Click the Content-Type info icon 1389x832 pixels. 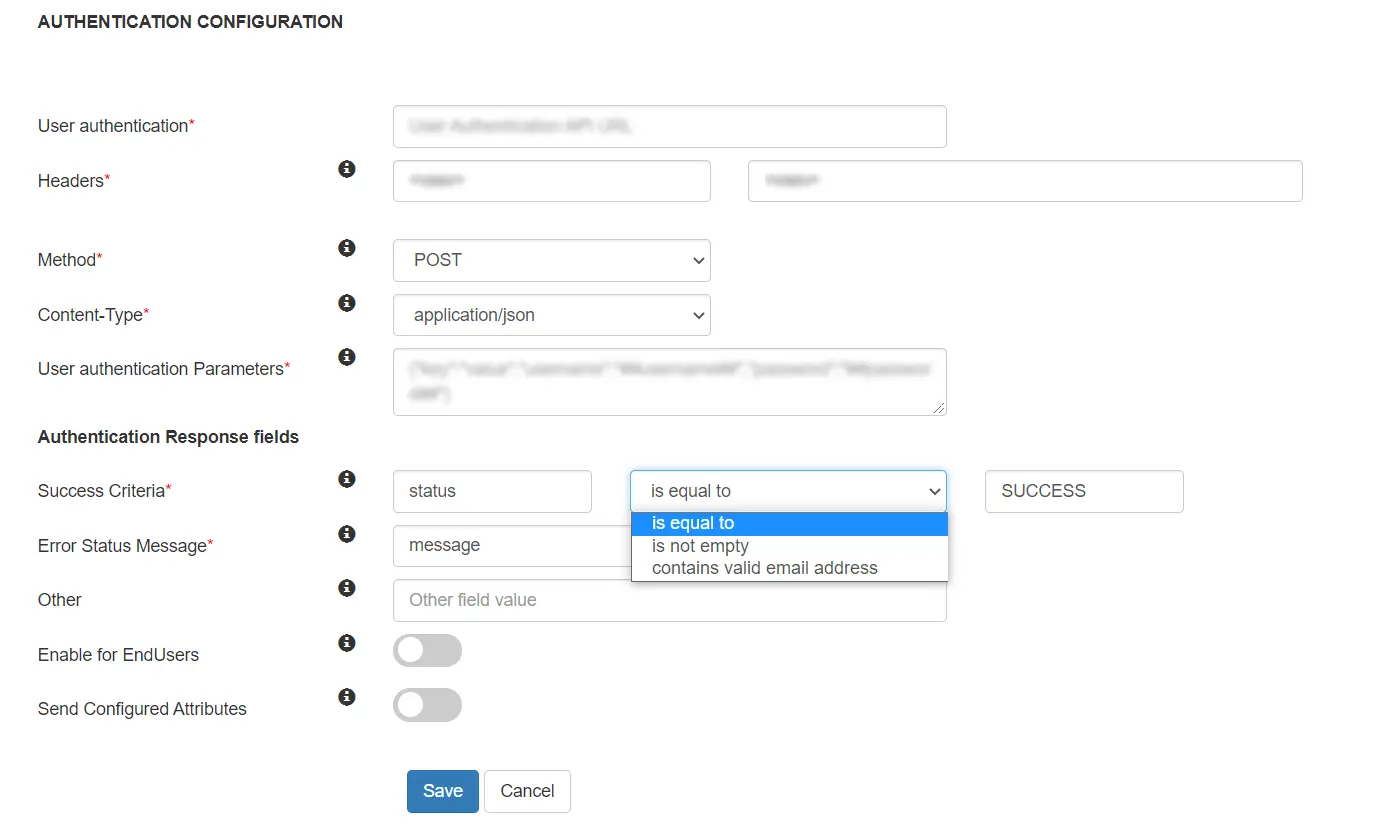[x=346, y=302]
